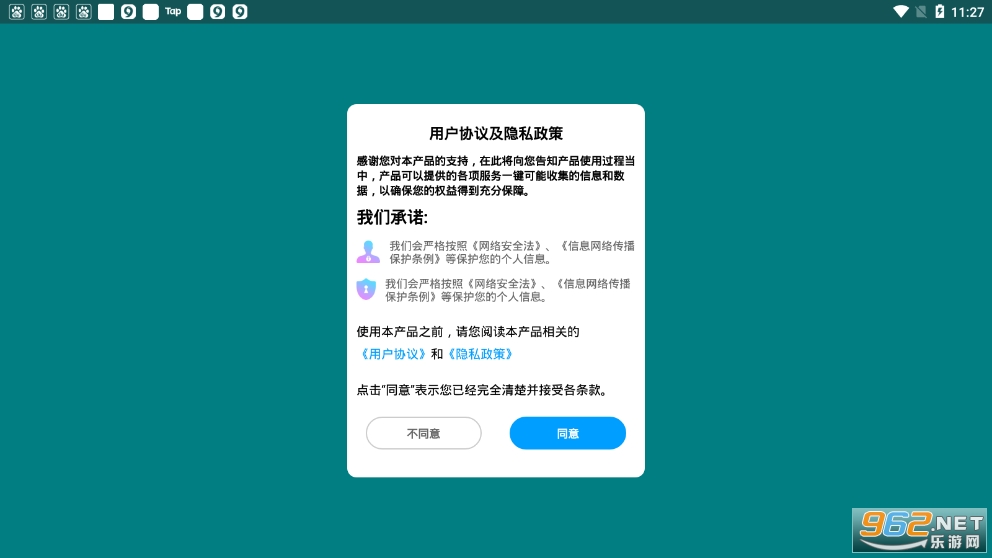Click the no-SIM signal icon in status bar

click(921, 11)
